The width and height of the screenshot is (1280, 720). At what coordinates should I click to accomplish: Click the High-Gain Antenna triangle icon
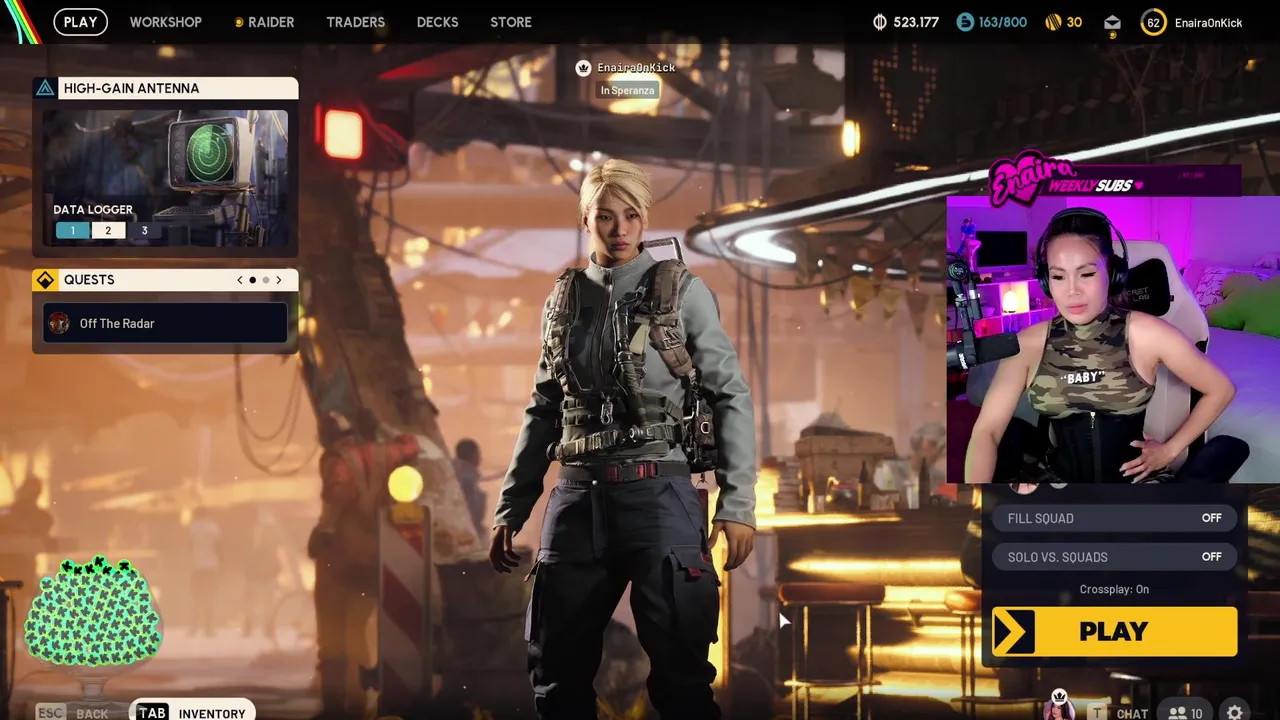point(45,88)
